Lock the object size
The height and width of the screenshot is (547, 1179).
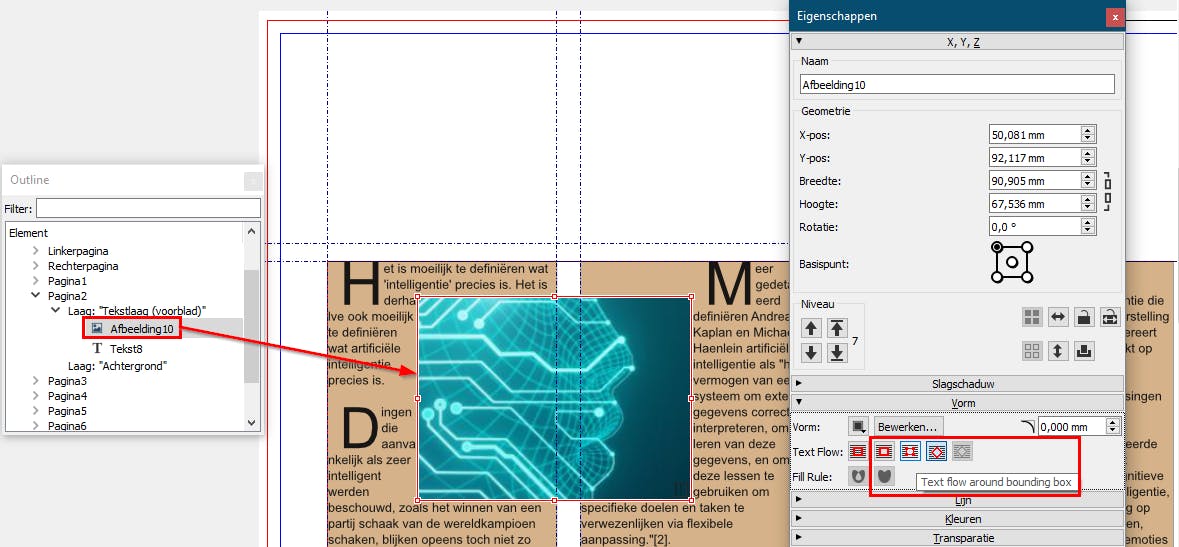point(1109,318)
